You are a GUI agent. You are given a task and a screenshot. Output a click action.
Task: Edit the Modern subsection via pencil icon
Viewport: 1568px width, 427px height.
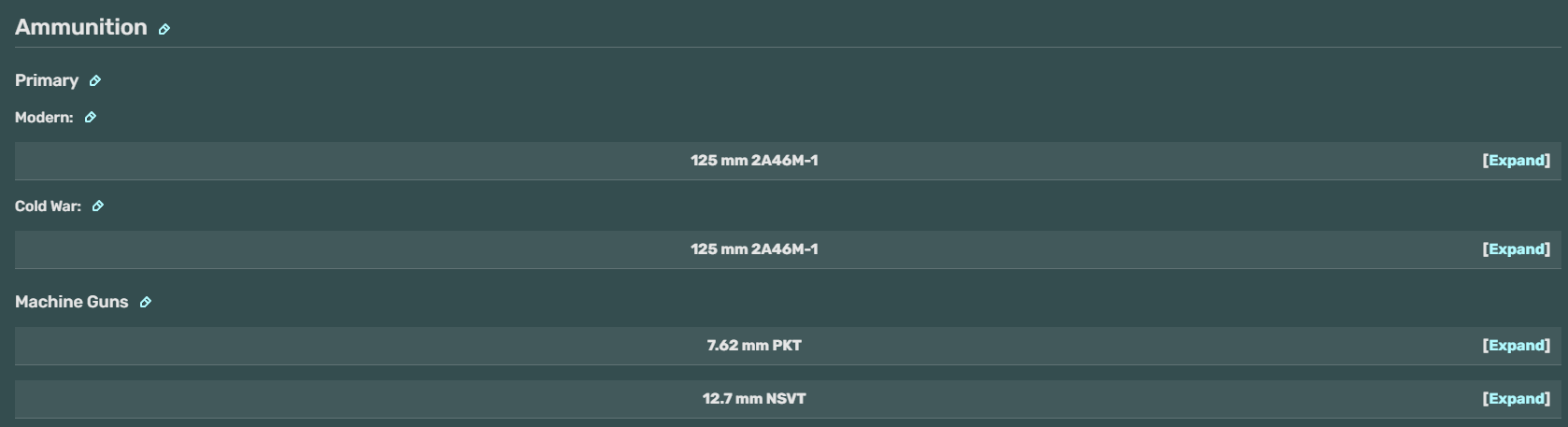click(91, 118)
